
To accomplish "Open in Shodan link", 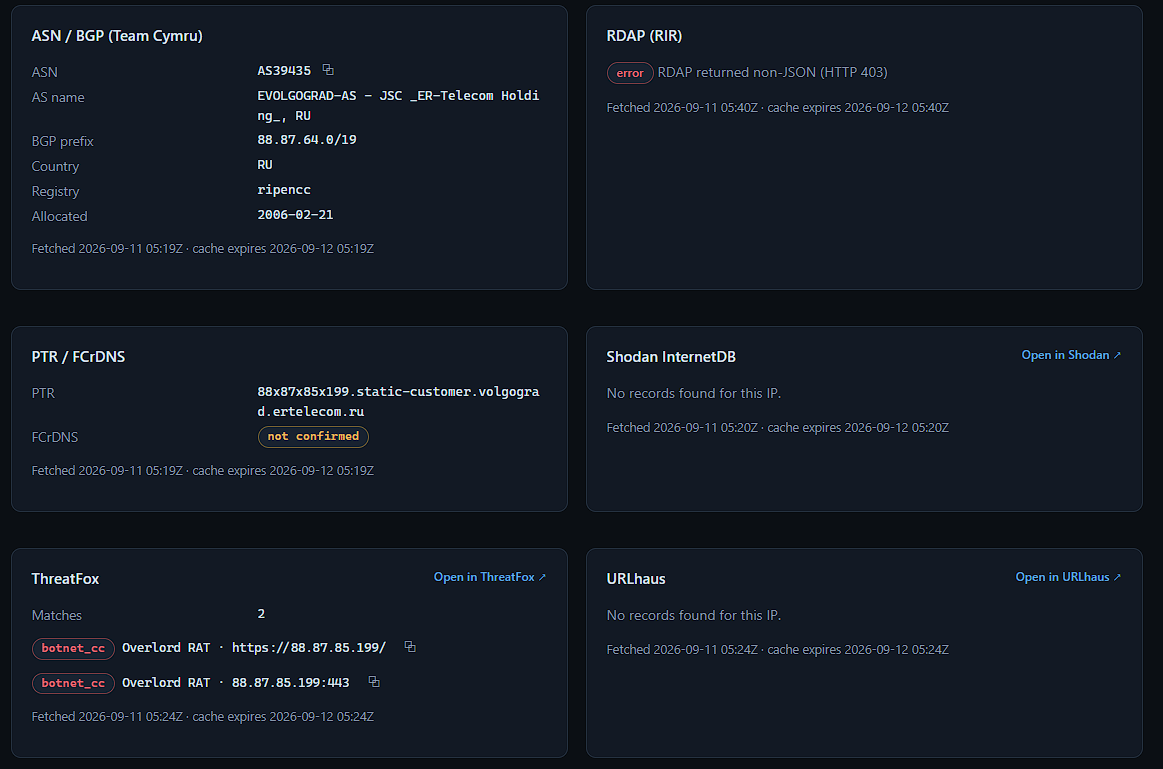I will pos(1071,355).
